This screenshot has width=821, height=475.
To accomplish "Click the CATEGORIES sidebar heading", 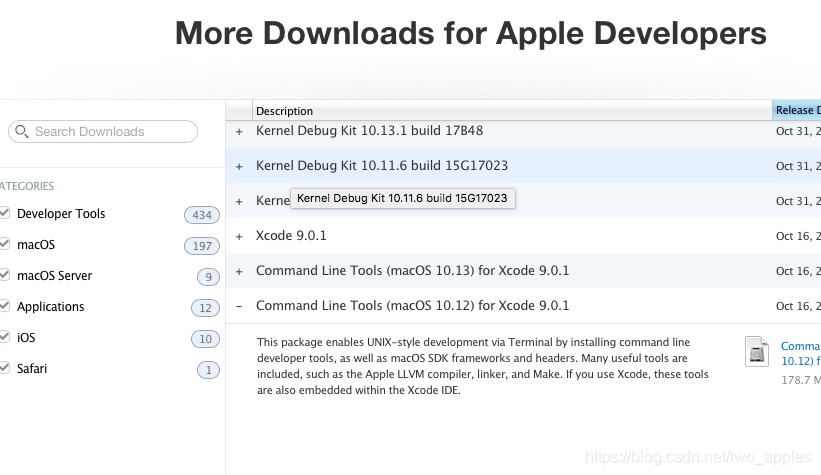I will tap(27, 186).
